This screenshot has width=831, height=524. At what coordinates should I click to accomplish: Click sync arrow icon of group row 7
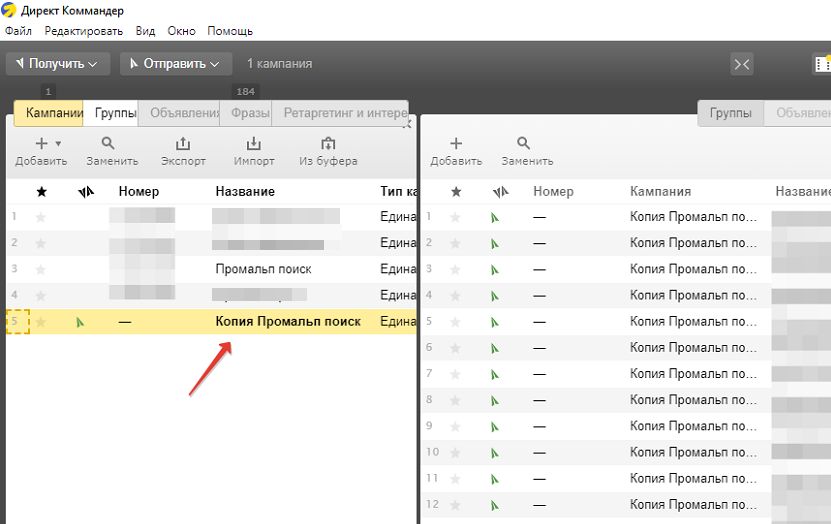tap(495, 375)
